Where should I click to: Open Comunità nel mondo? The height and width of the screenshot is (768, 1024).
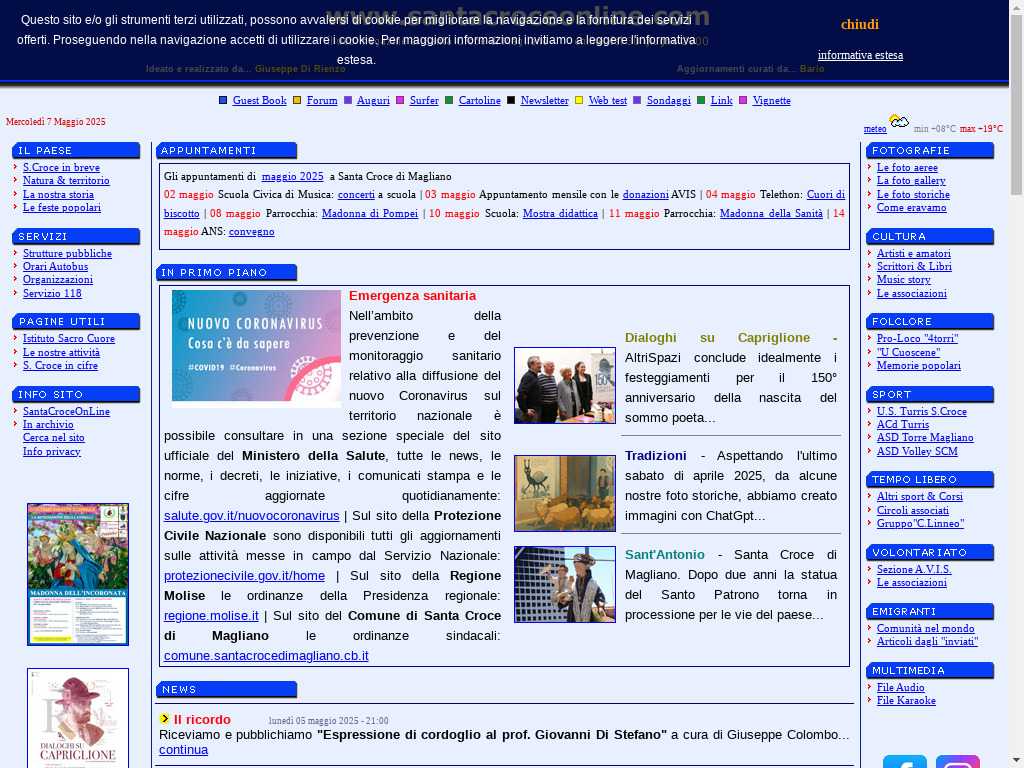(x=925, y=628)
